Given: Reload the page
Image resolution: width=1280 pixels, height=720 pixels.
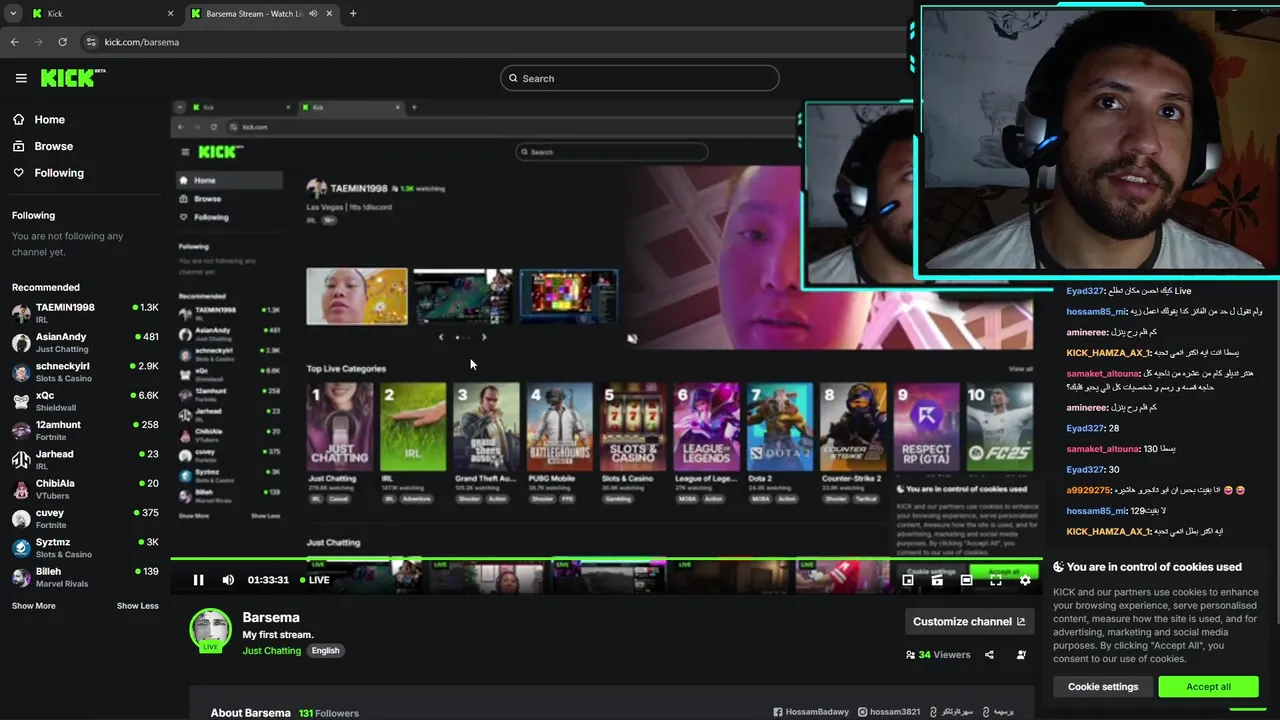Looking at the screenshot, I should [x=62, y=42].
